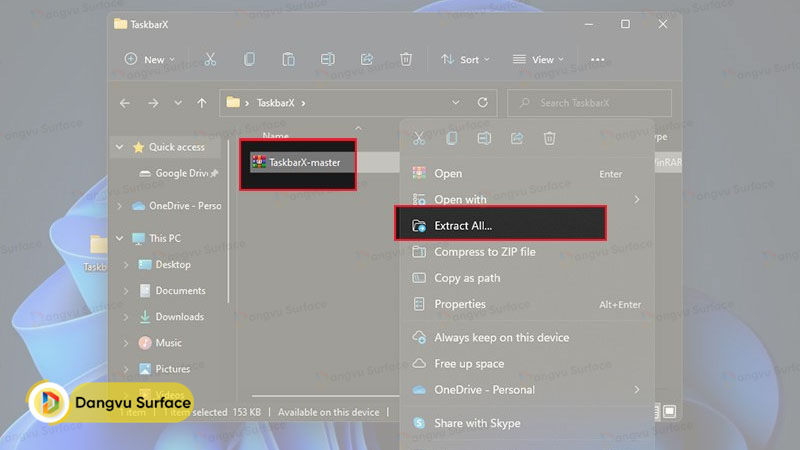Switch to large thumbnails view icon
Screen dimensions: 800x450
tap(669, 411)
